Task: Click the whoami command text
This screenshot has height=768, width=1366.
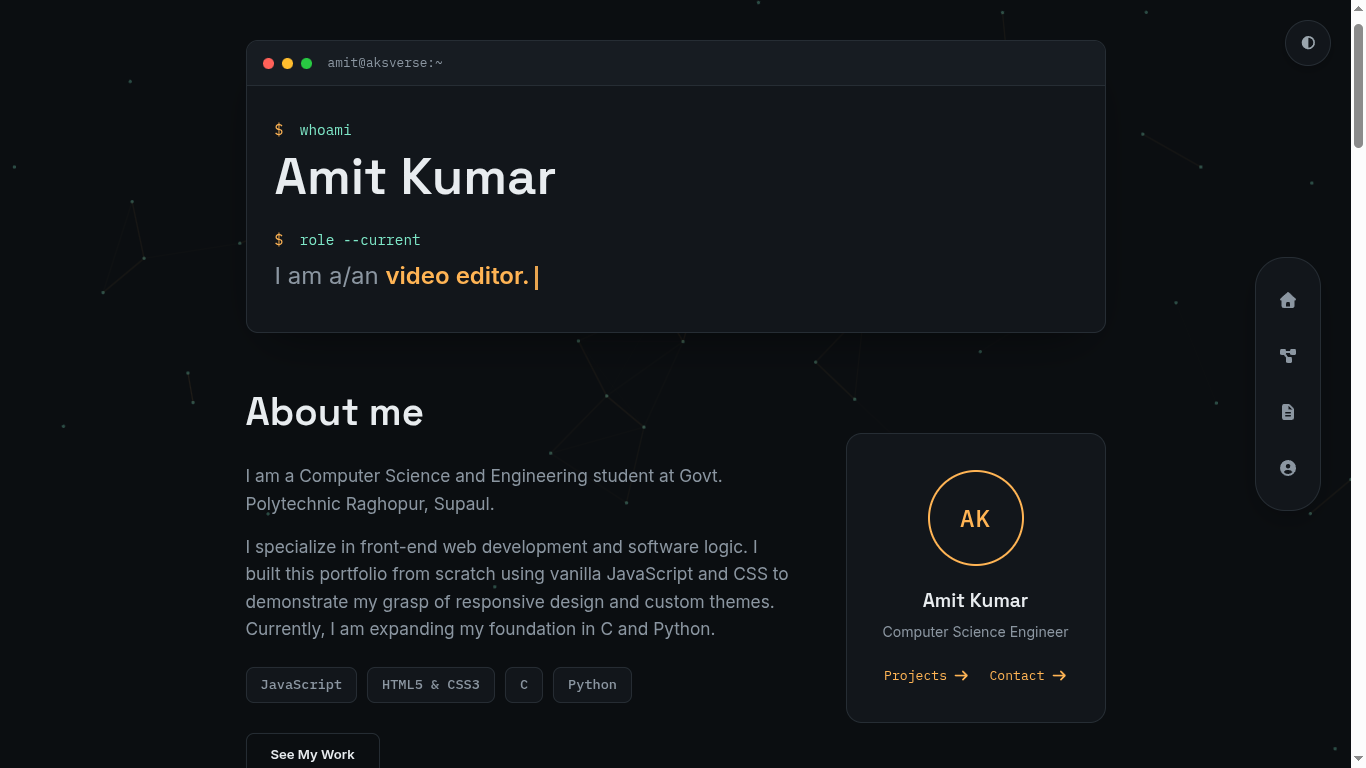Action: coord(326,130)
